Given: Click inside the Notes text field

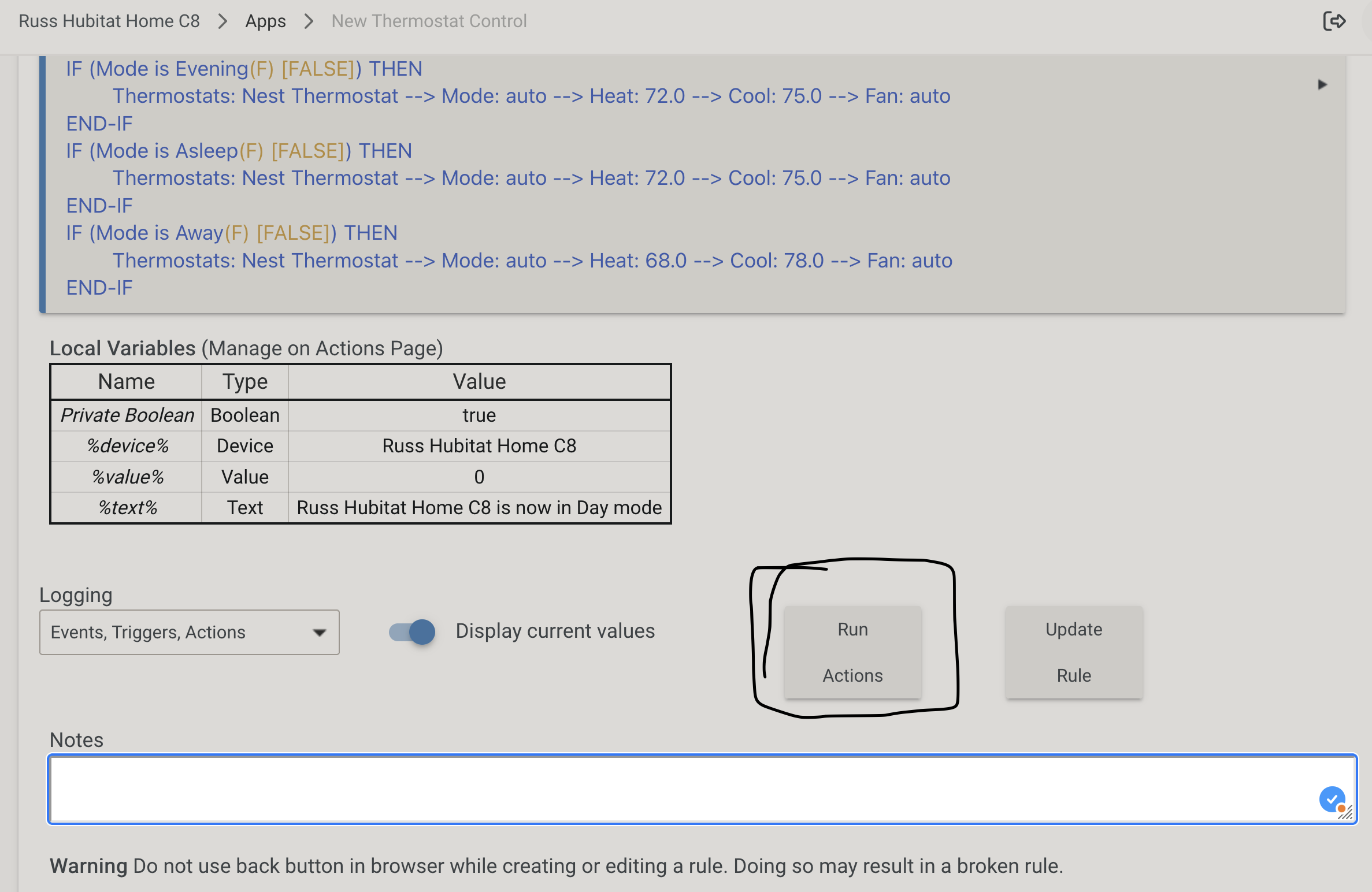Looking at the screenshot, I should 702,789.
